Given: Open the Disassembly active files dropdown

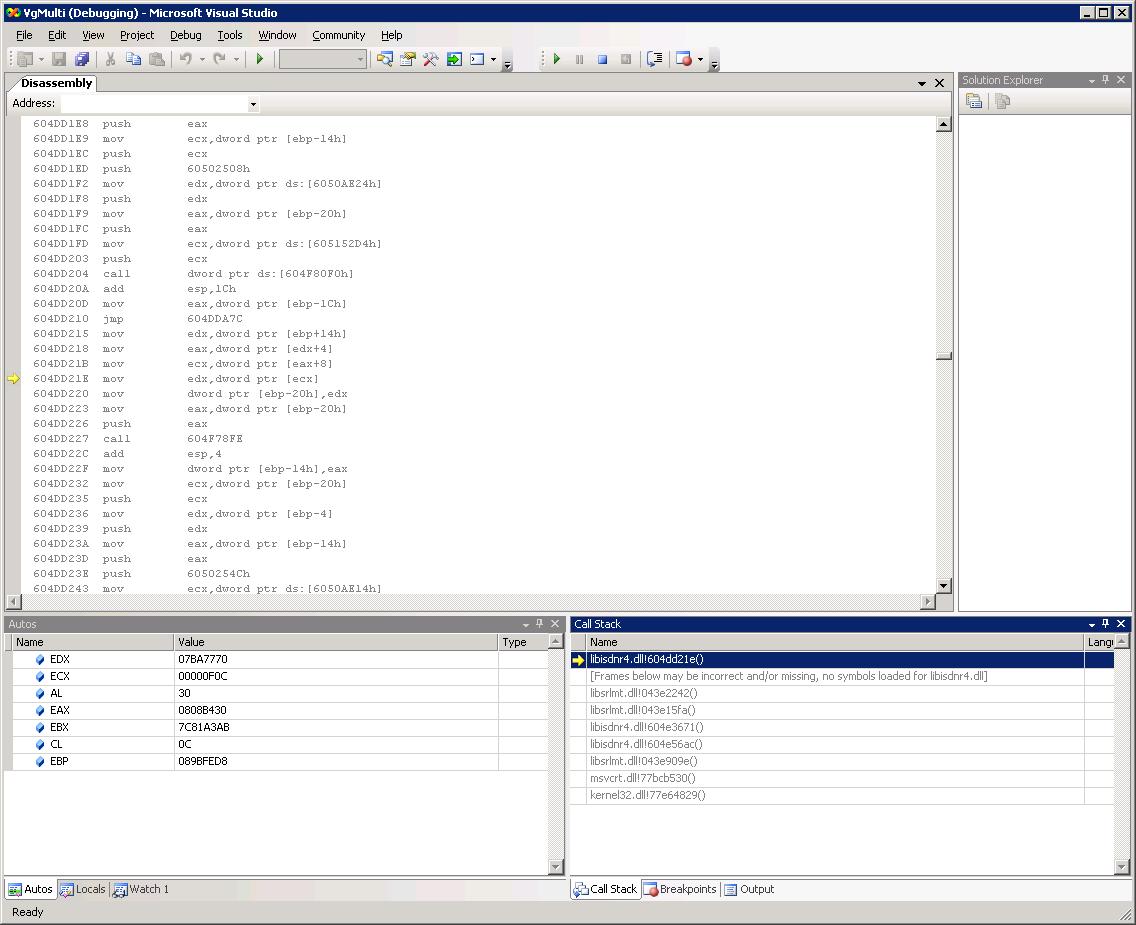Looking at the screenshot, I should click(x=922, y=83).
